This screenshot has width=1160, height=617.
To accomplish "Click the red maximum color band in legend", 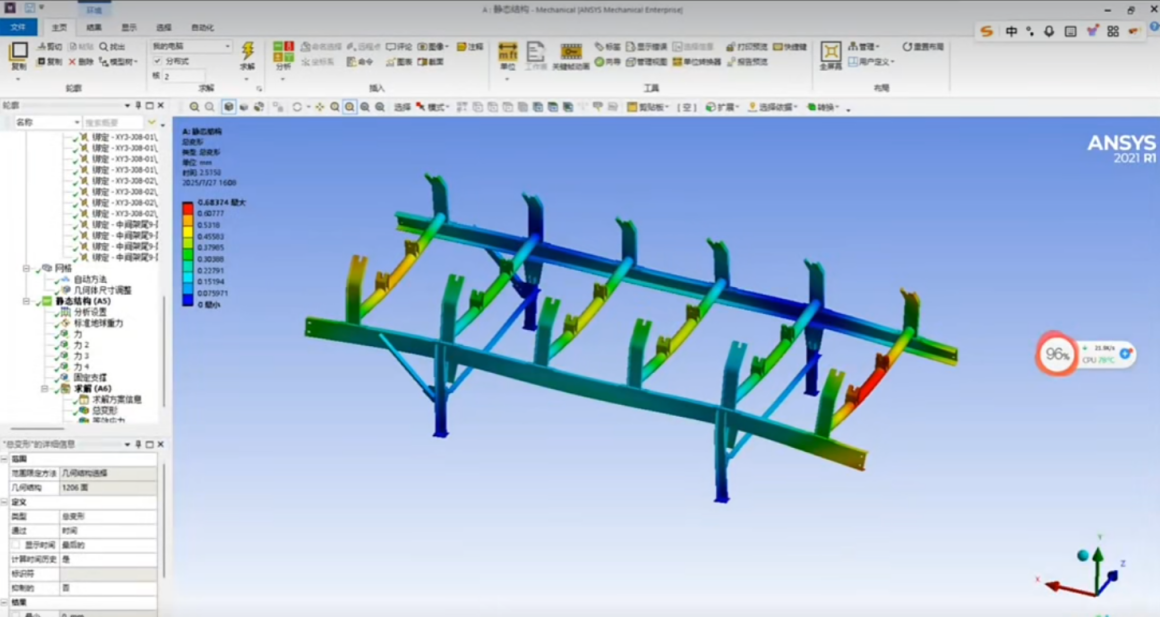I will (188, 208).
